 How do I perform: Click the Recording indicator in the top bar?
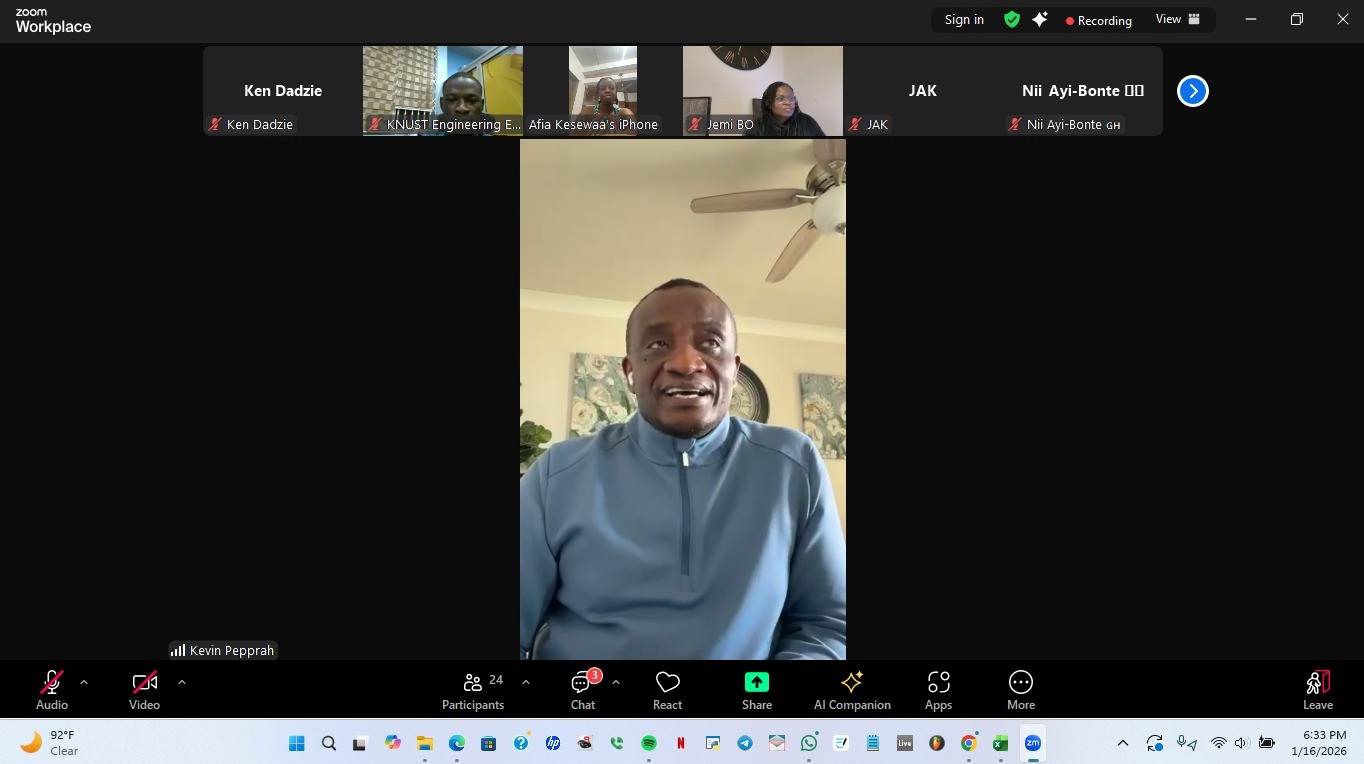(1098, 20)
